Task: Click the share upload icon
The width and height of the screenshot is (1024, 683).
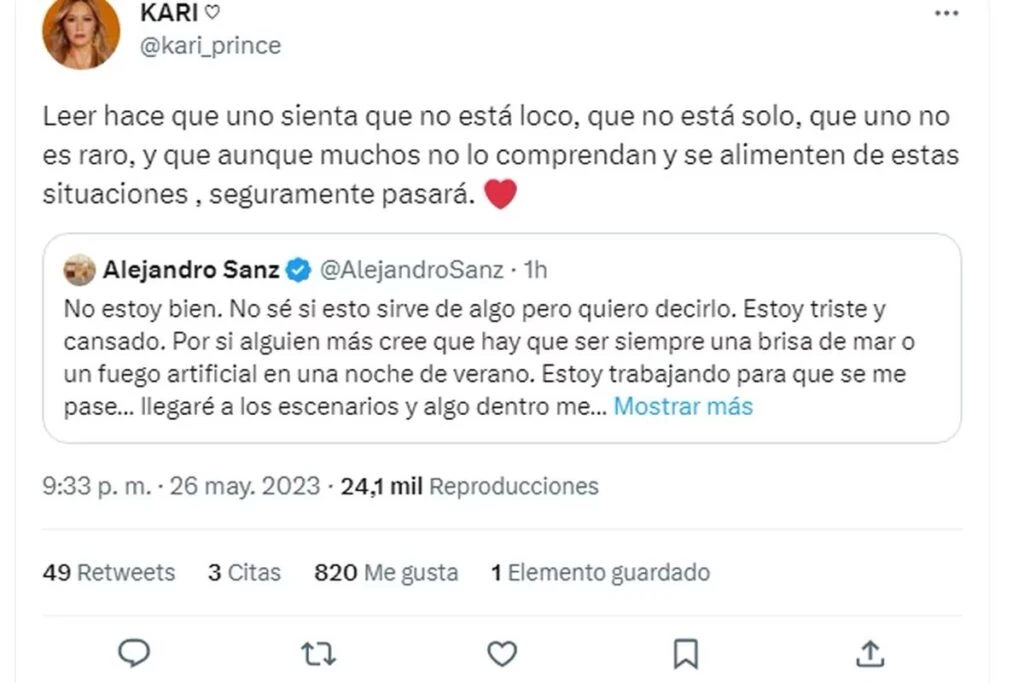Action: point(871,654)
